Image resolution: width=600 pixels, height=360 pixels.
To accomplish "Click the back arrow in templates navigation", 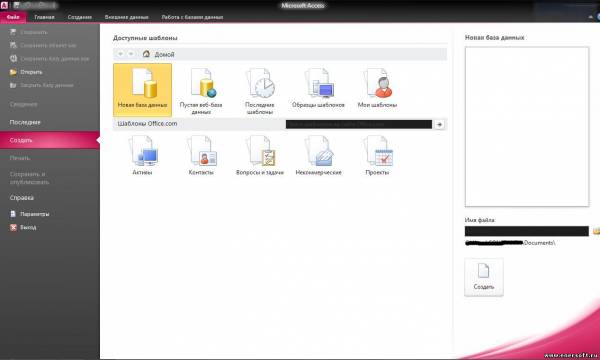I will point(121,54).
